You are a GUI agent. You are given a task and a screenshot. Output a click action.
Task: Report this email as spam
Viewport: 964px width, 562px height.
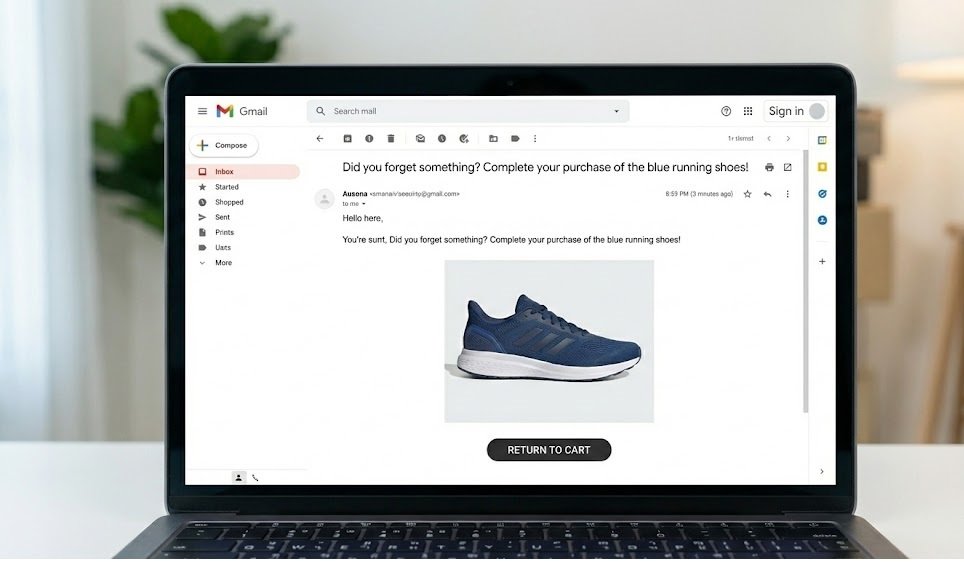369,139
